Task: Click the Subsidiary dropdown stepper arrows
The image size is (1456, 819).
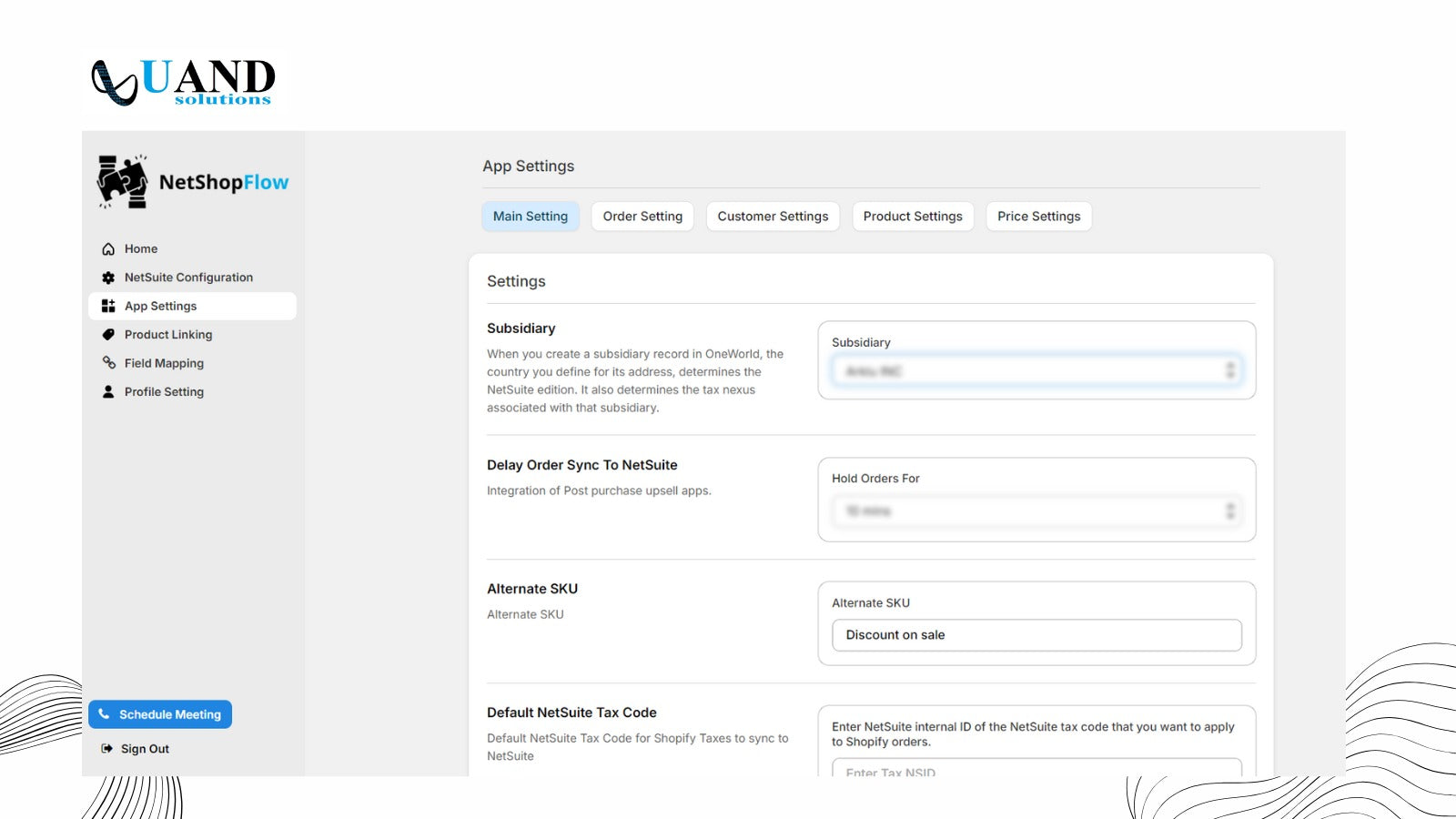Action: 1229,370
